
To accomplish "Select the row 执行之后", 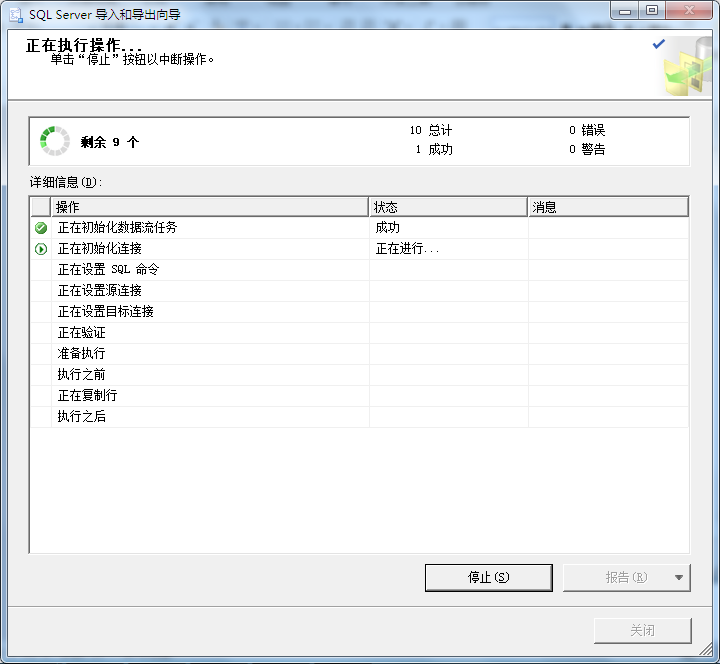I will 359,416.
